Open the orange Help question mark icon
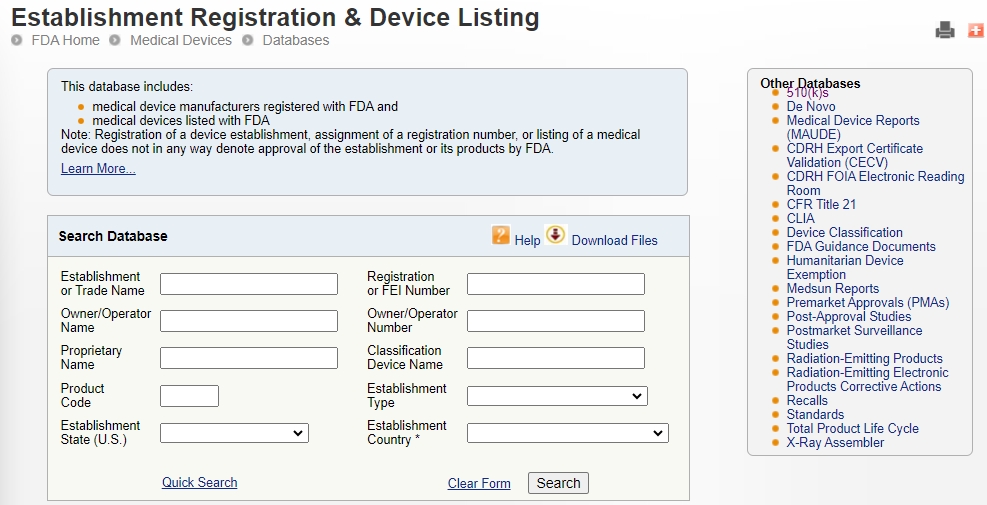 pos(500,235)
